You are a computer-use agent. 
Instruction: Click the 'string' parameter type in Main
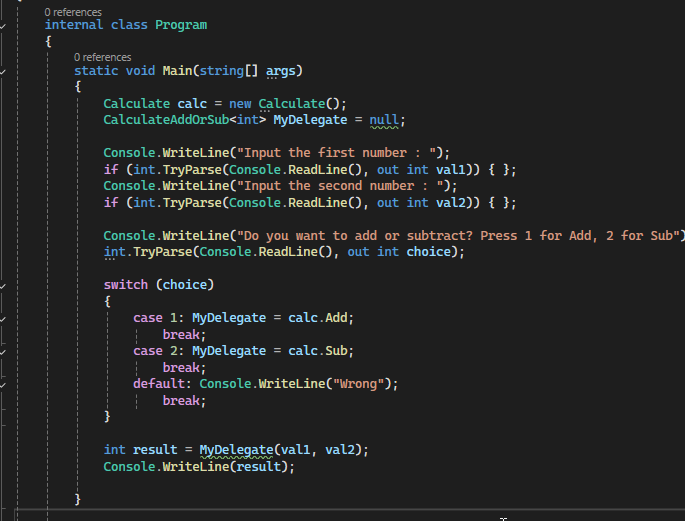tap(221, 71)
